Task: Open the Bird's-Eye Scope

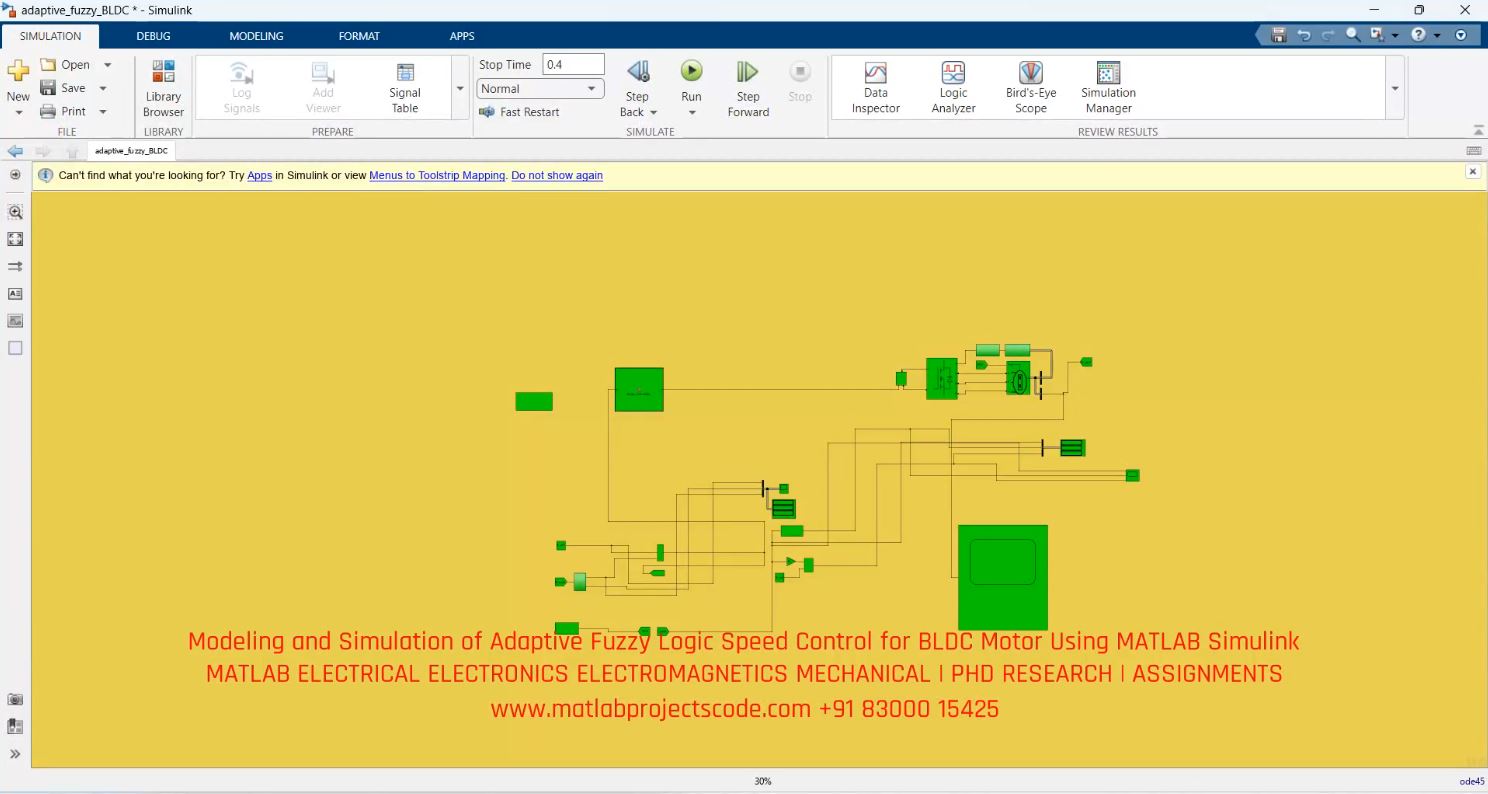Action: (1029, 87)
